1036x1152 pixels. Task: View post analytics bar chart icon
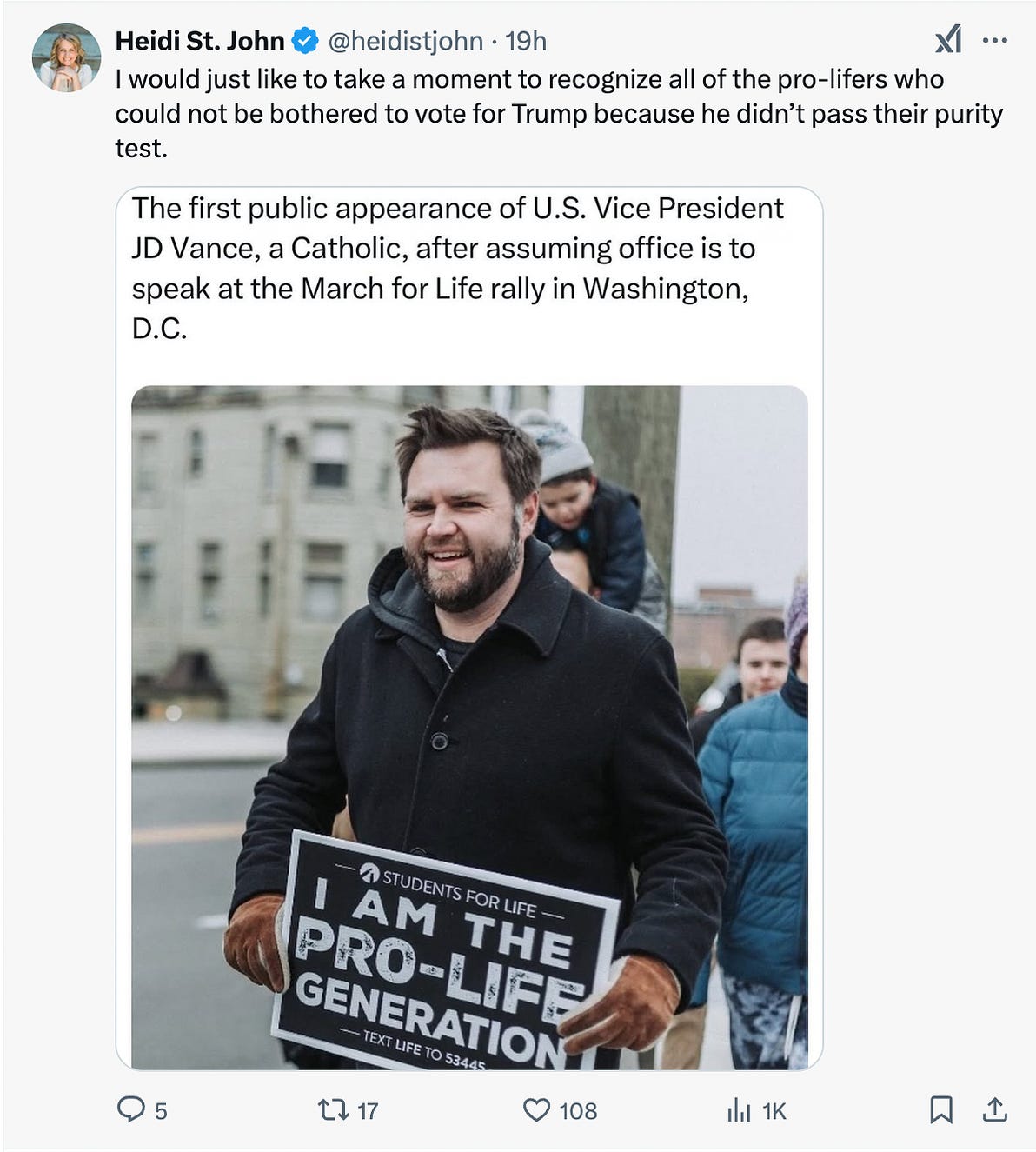[x=739, y=1110]
